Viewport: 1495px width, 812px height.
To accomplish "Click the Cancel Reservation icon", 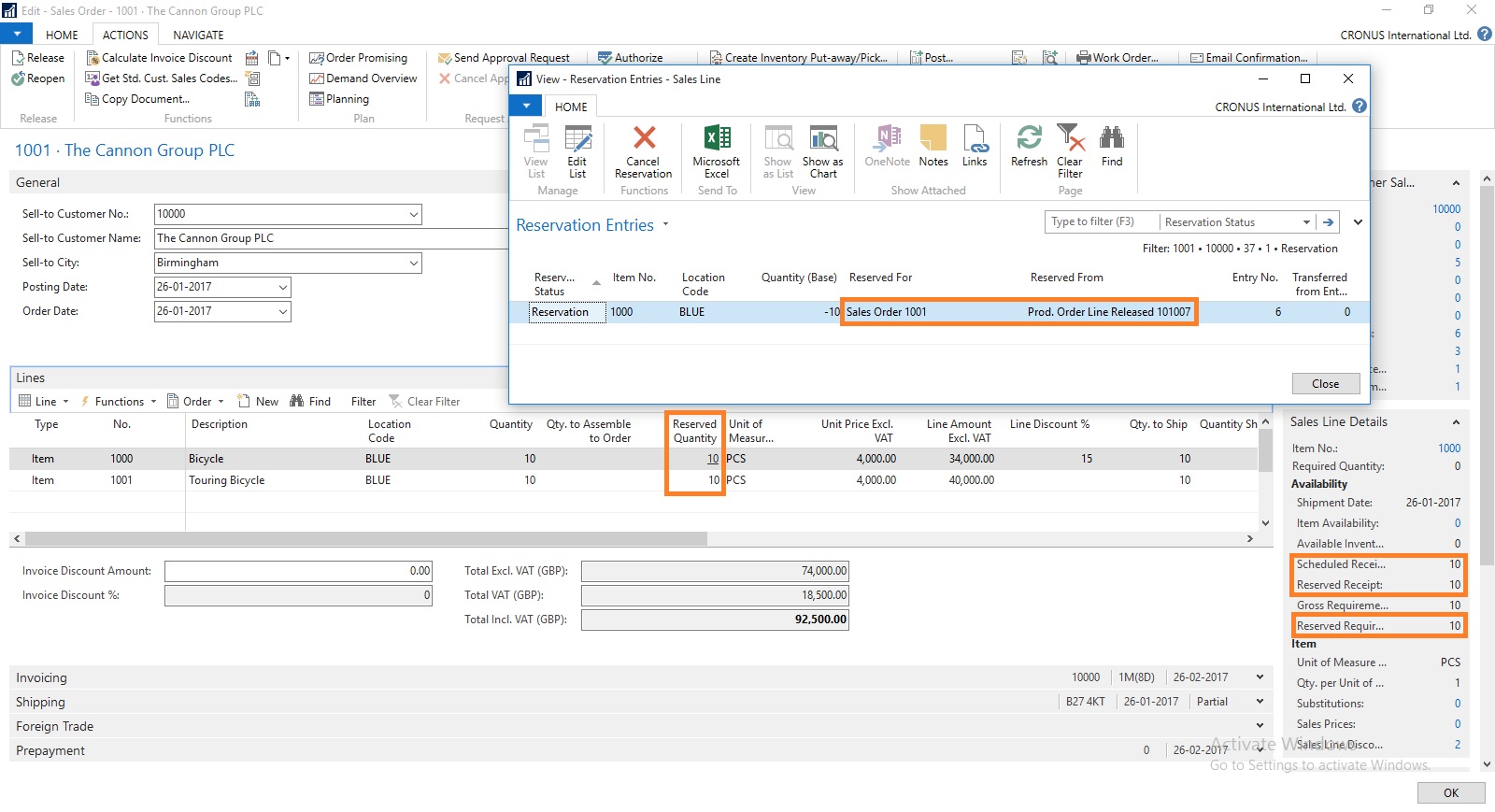I will 643,139.
